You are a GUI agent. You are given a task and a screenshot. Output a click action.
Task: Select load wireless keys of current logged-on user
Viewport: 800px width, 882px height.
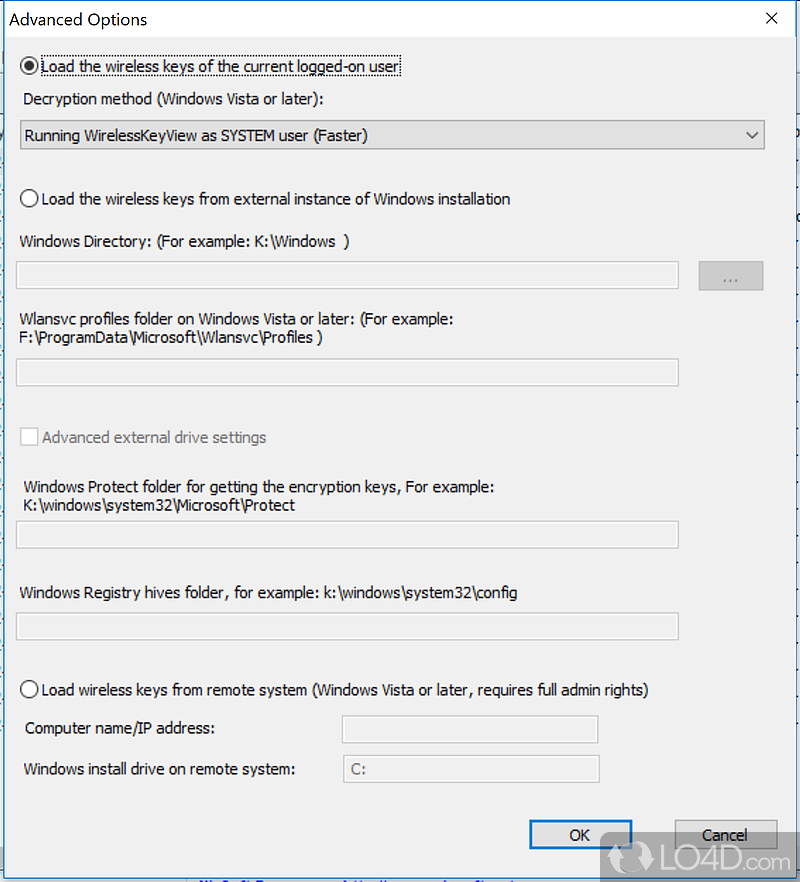pyautogui.click(x=30, y=67)
